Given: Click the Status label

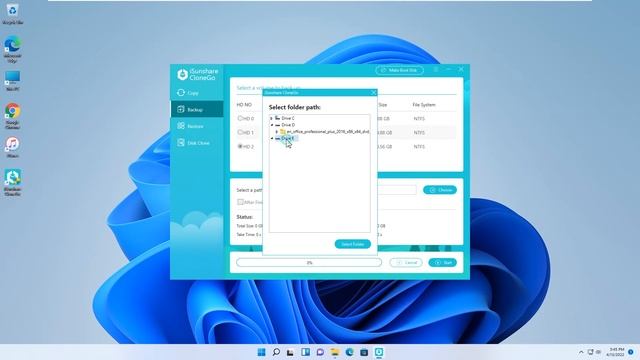Looking at the screenshot, I should pyautogui.click(x=244, y=217).
